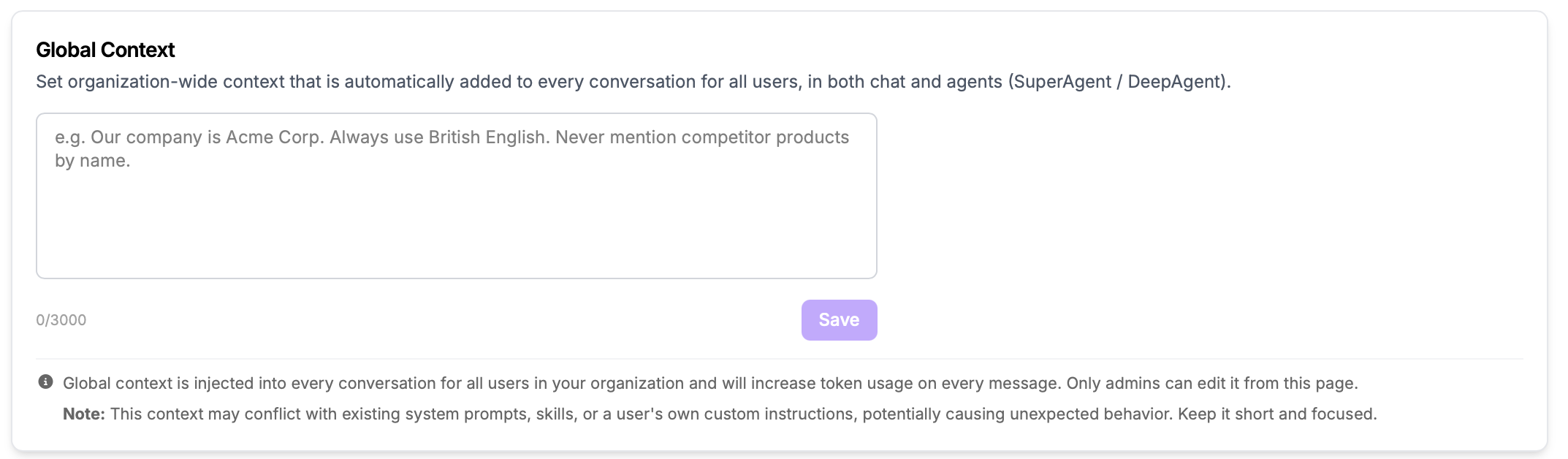The image size is (1568, 459).
Task: Click the placeholder line "by name."
Action: [93, 161]
